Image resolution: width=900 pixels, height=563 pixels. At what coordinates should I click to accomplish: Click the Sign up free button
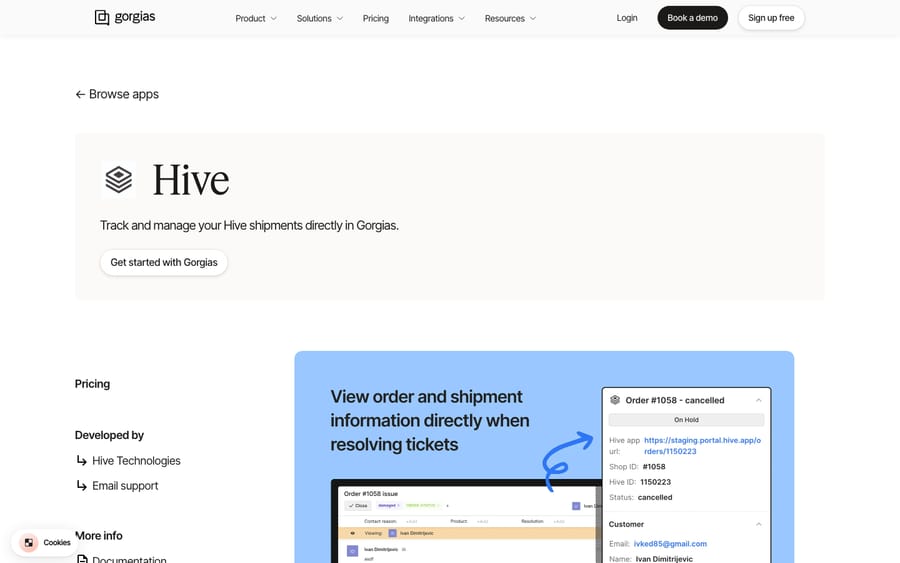[771, 18]
